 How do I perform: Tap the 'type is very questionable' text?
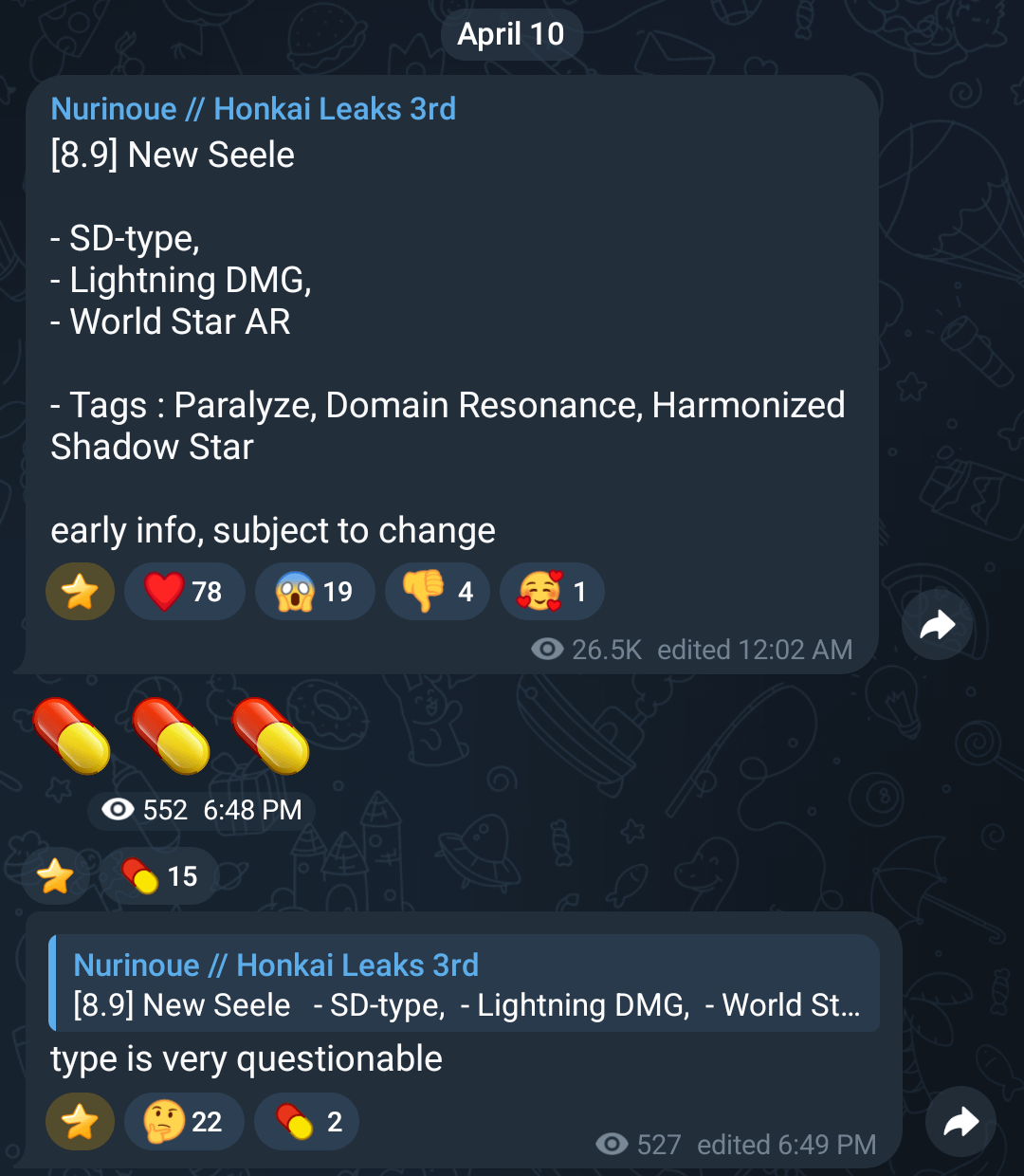(247, 1058)
